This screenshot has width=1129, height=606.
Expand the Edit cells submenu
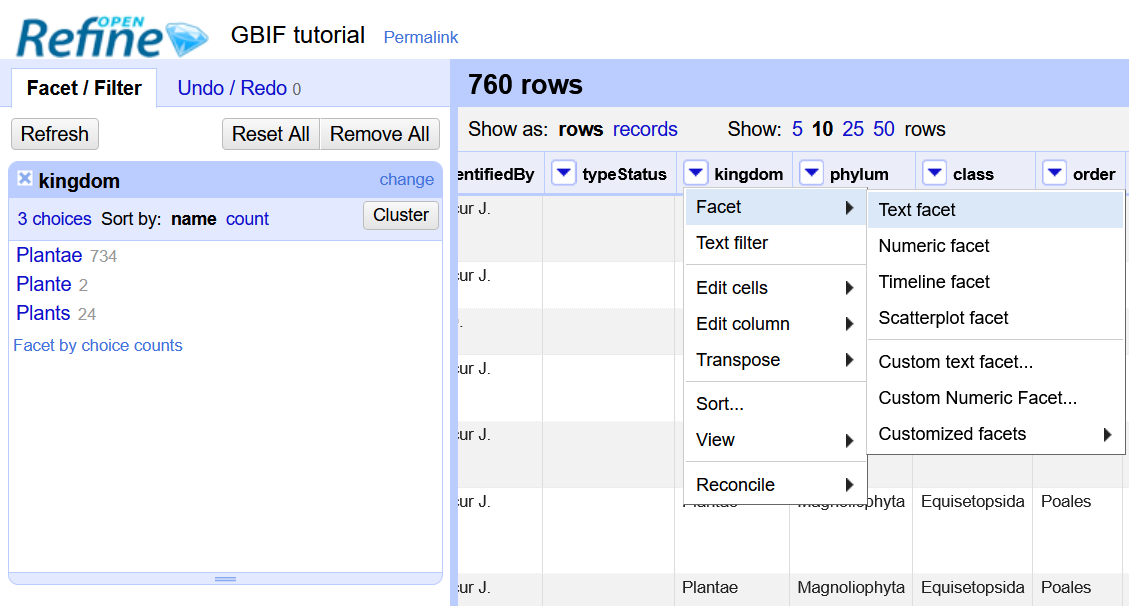coord(775,288)
